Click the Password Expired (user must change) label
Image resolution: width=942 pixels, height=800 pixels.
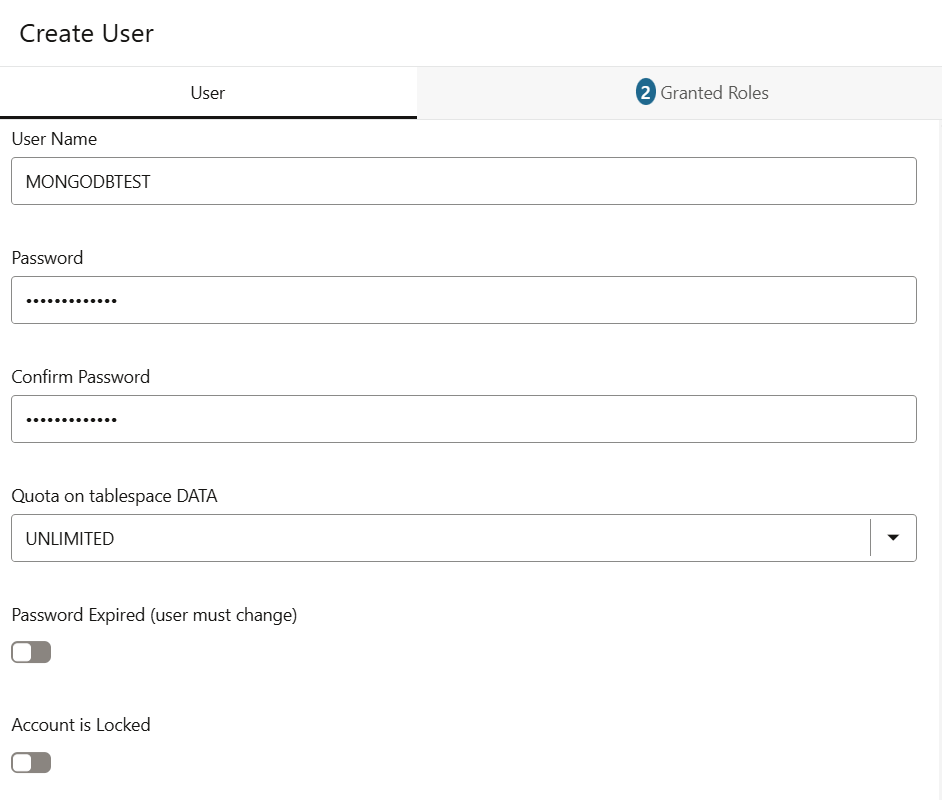click(x=154, y=615)
